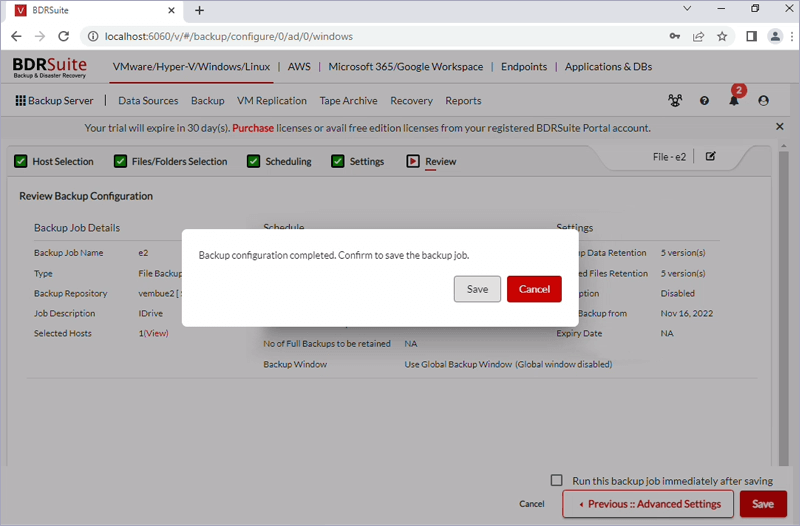Share this page icon in address bar

pos(698,36)
